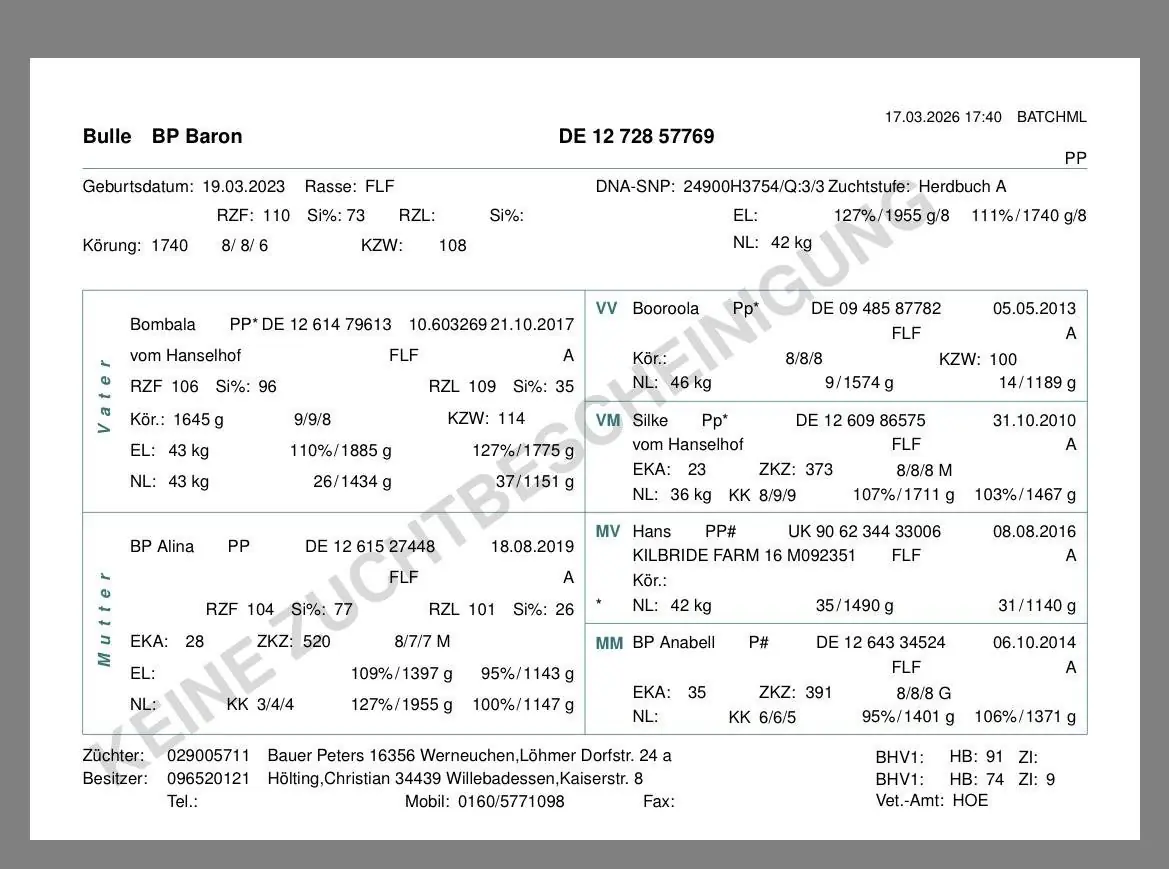Select the Geburtsdatum value 19.03.2023
1169x869 pixels.
[x=243, y=187]
